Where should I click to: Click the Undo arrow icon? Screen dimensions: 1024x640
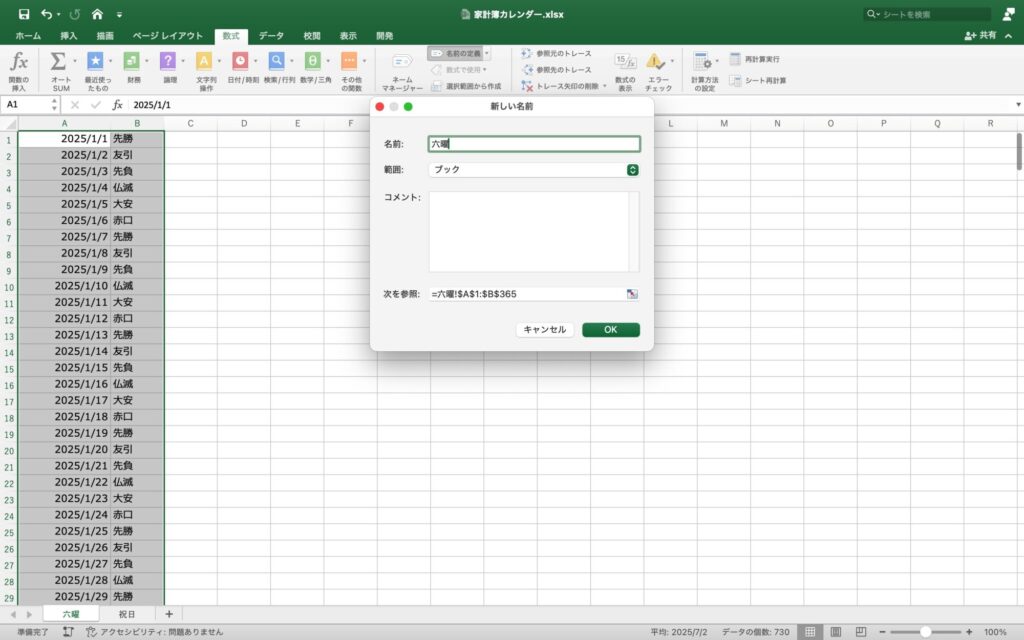(46, 14)
